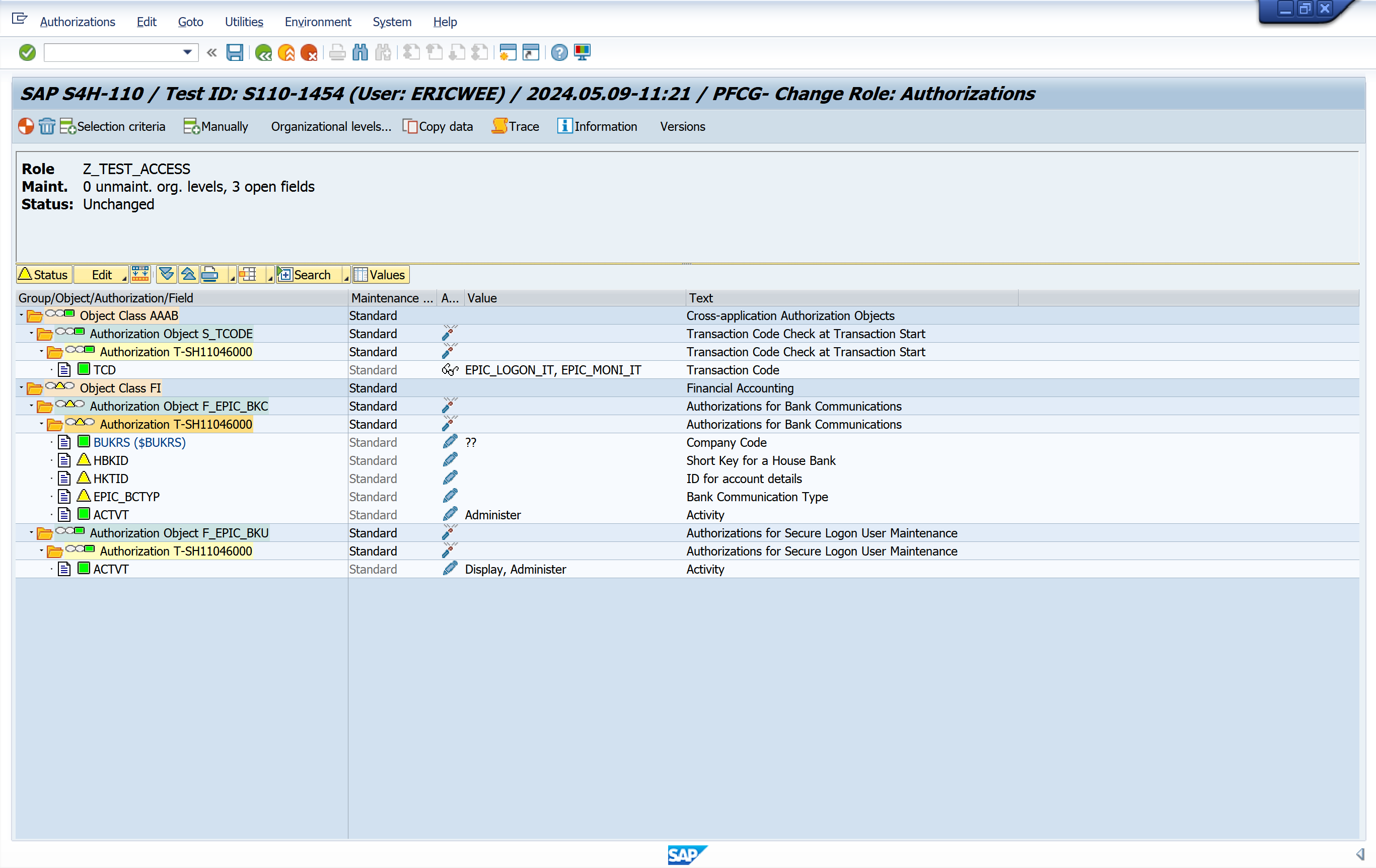Image resolution: width=1376 pixels, height=868 pixels.
Task: Open the Environment menu
Action: click(x=318, y=22)
